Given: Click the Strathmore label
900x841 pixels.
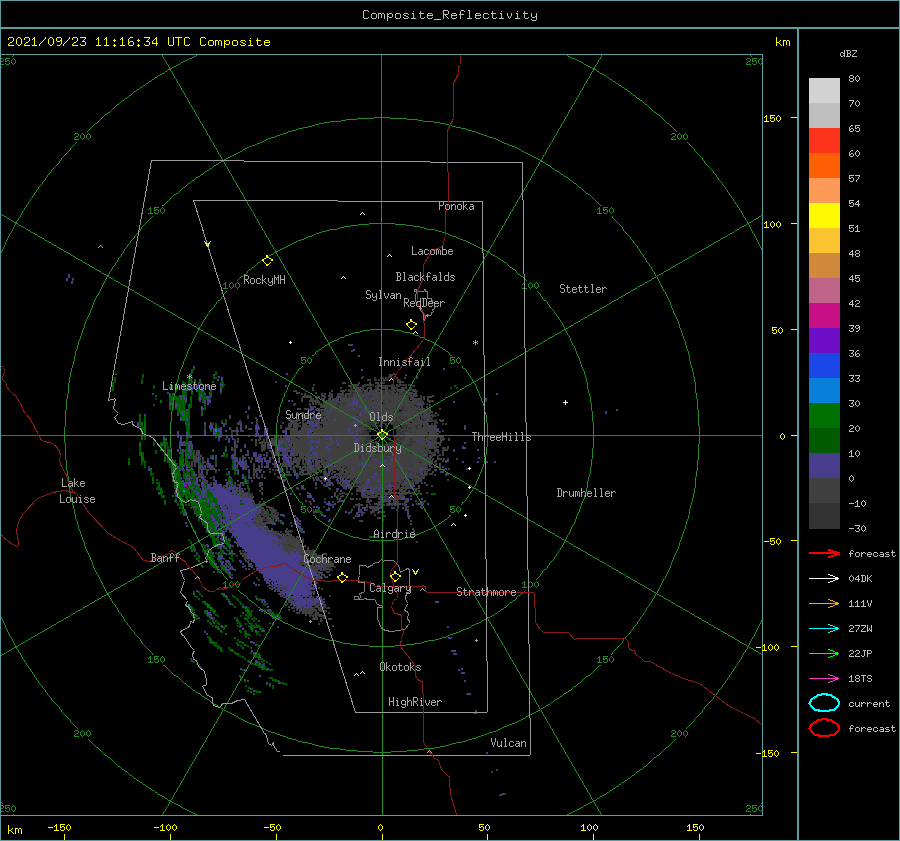Looking at the screenshot, I should (486, 592).
